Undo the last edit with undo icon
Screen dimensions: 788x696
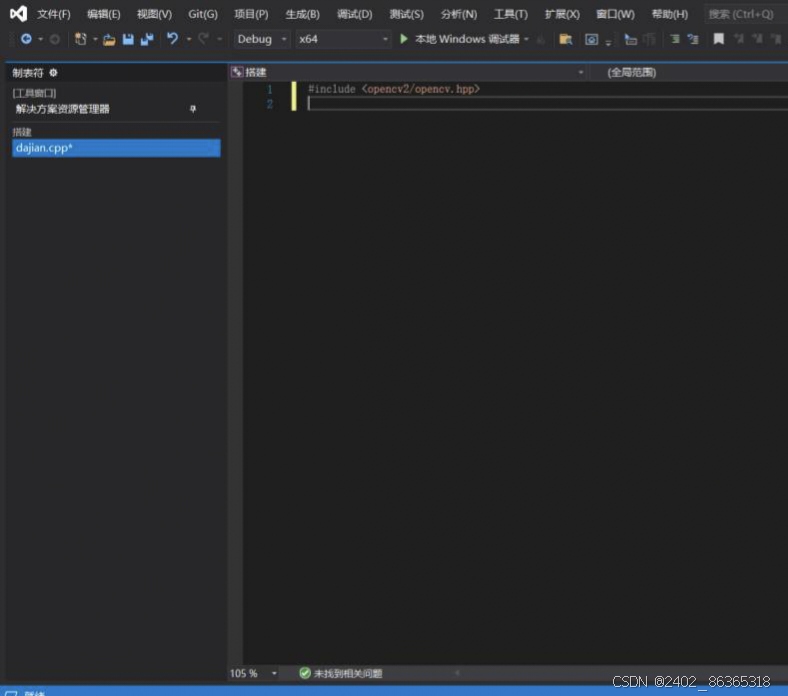pos(172,38)
